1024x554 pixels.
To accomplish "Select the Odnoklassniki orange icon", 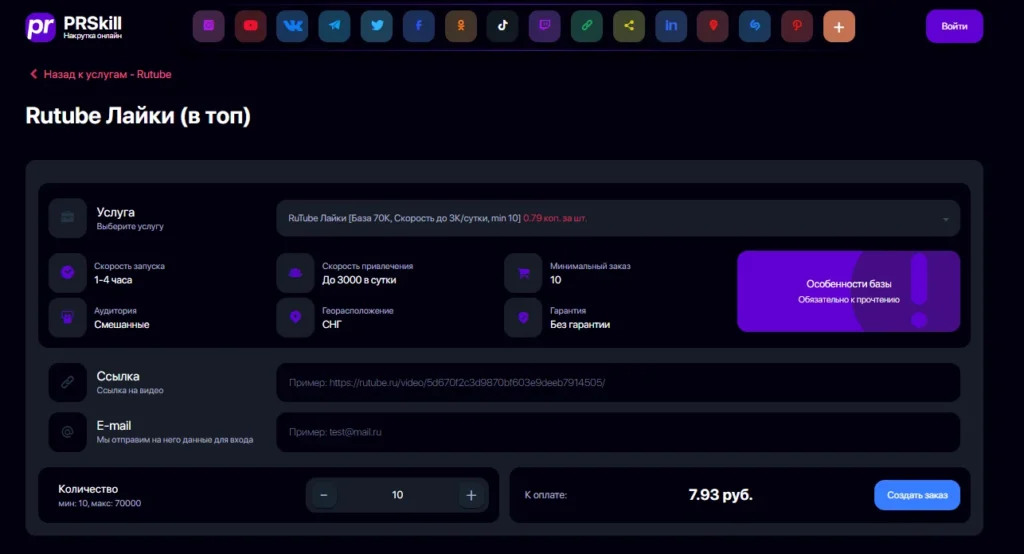I will 461,26.
